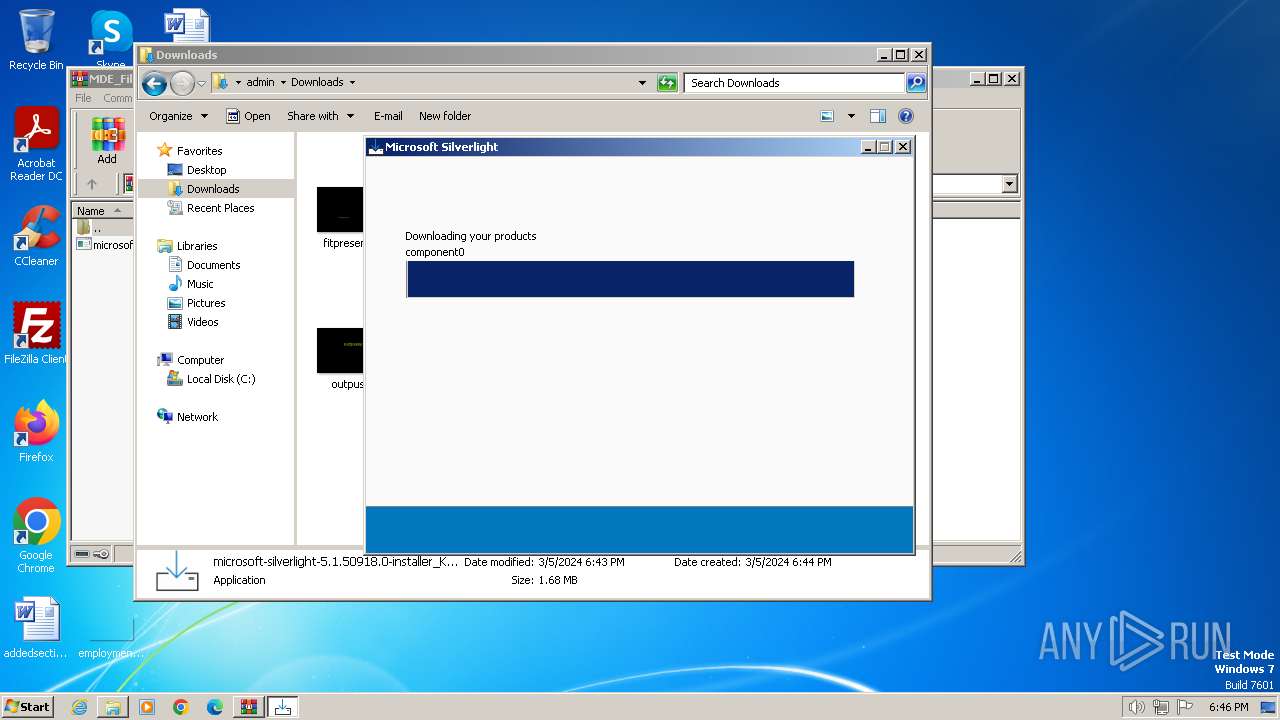Click the forward navigation arrow in Explorer
This screenshot has height=720, width=1280.
click(x=182, y=83)
